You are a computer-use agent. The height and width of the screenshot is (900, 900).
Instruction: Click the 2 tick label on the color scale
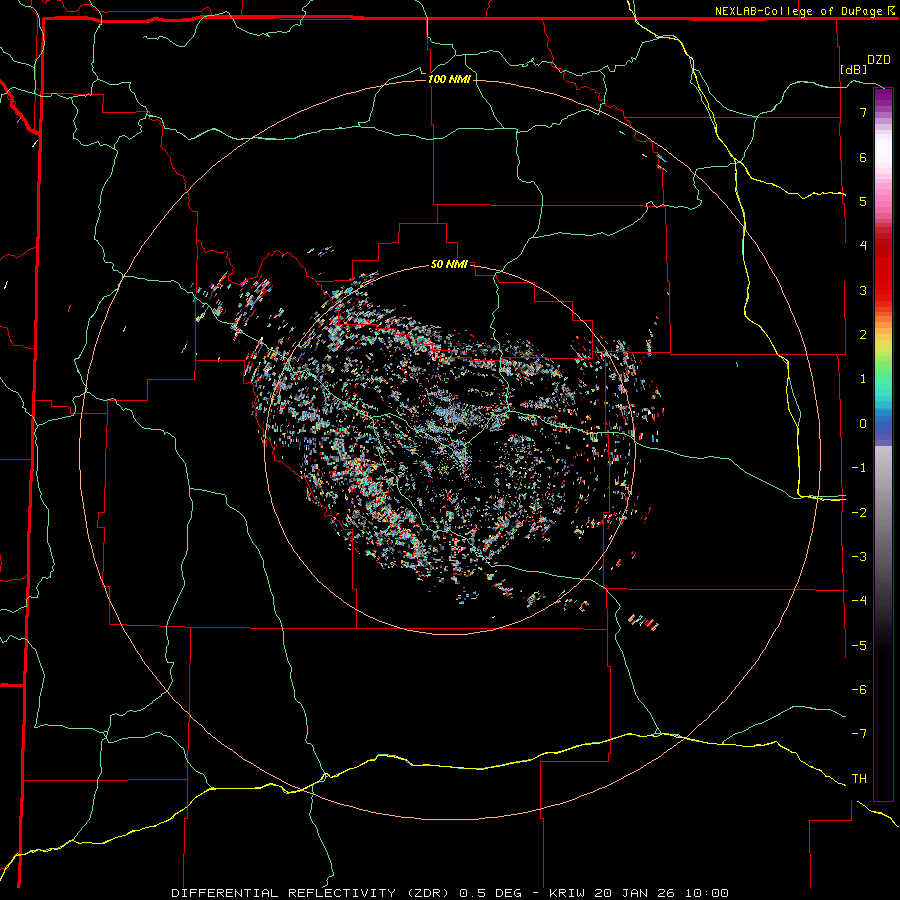tap(863, 335)
